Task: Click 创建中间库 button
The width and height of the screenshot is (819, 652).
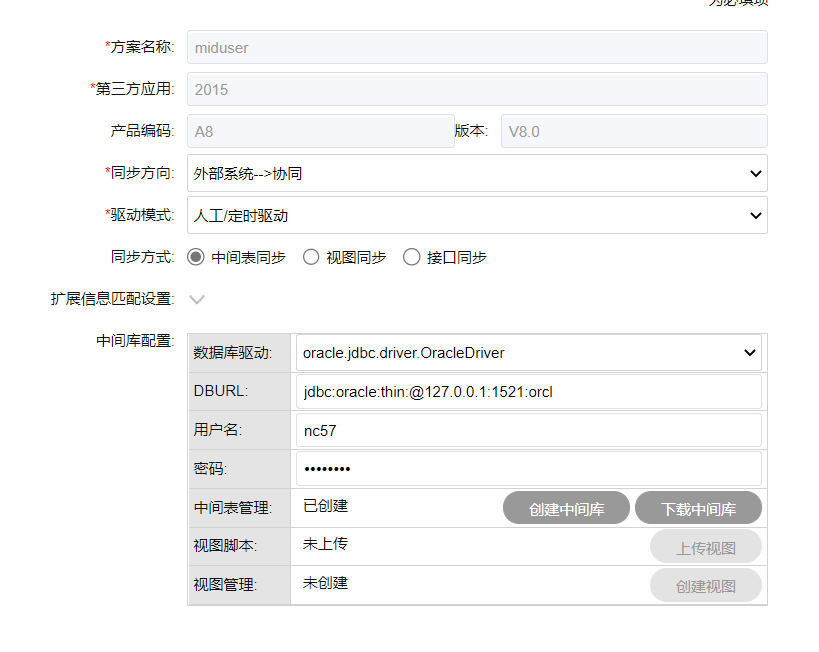Action: pyautogui.click(x=566, y=508)
